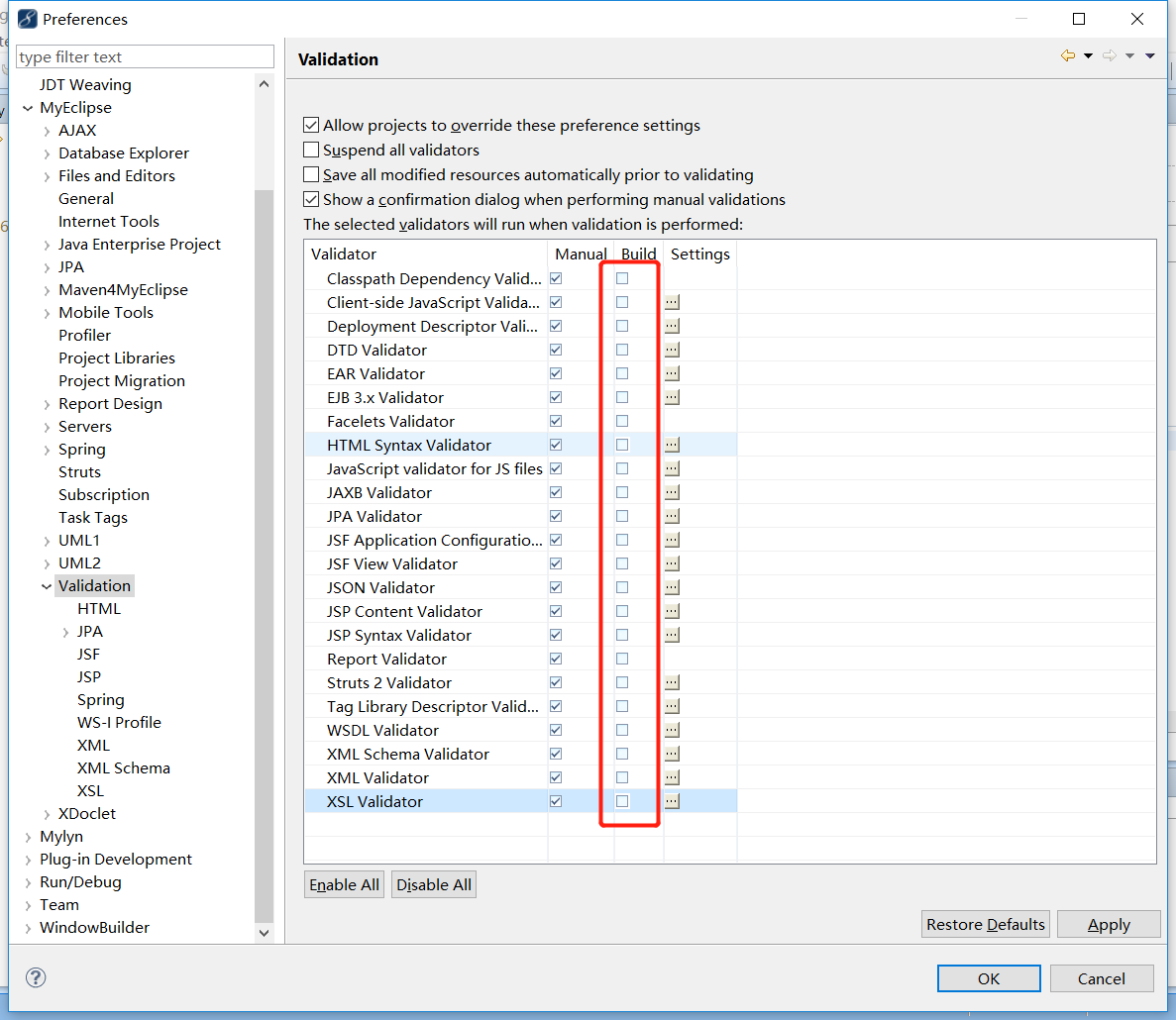Image resolution: width=1176 pixels, height=1020 pixels.
Task: Open Task Tags preference page
Action: point(93,518)
